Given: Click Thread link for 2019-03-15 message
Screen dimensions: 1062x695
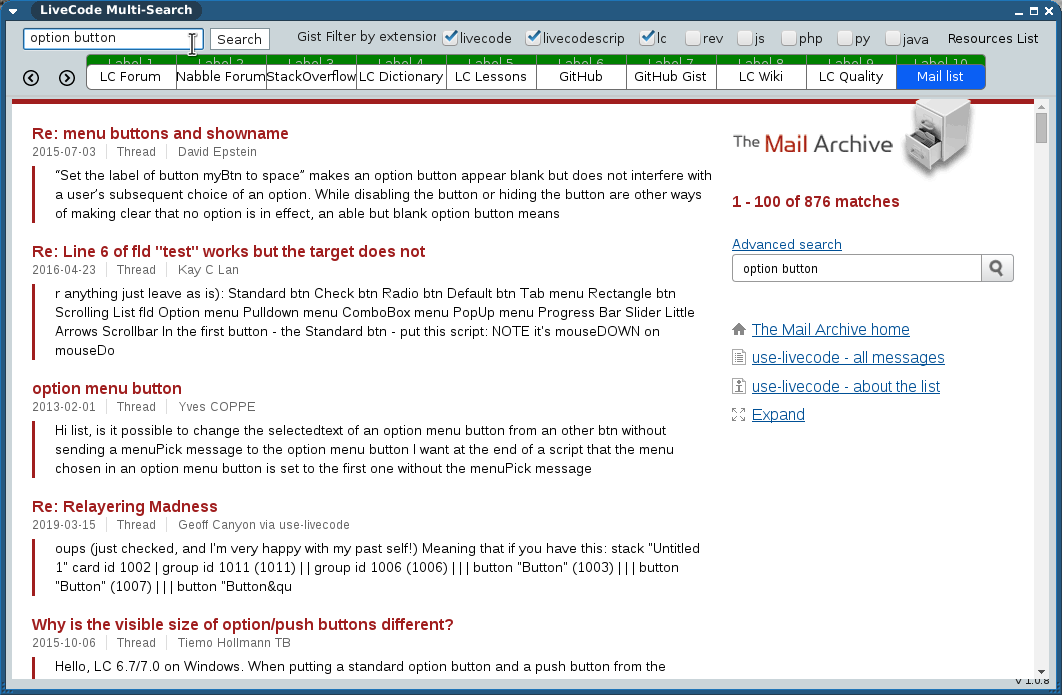Looking at the screenshot, I should tap(136, 525).
